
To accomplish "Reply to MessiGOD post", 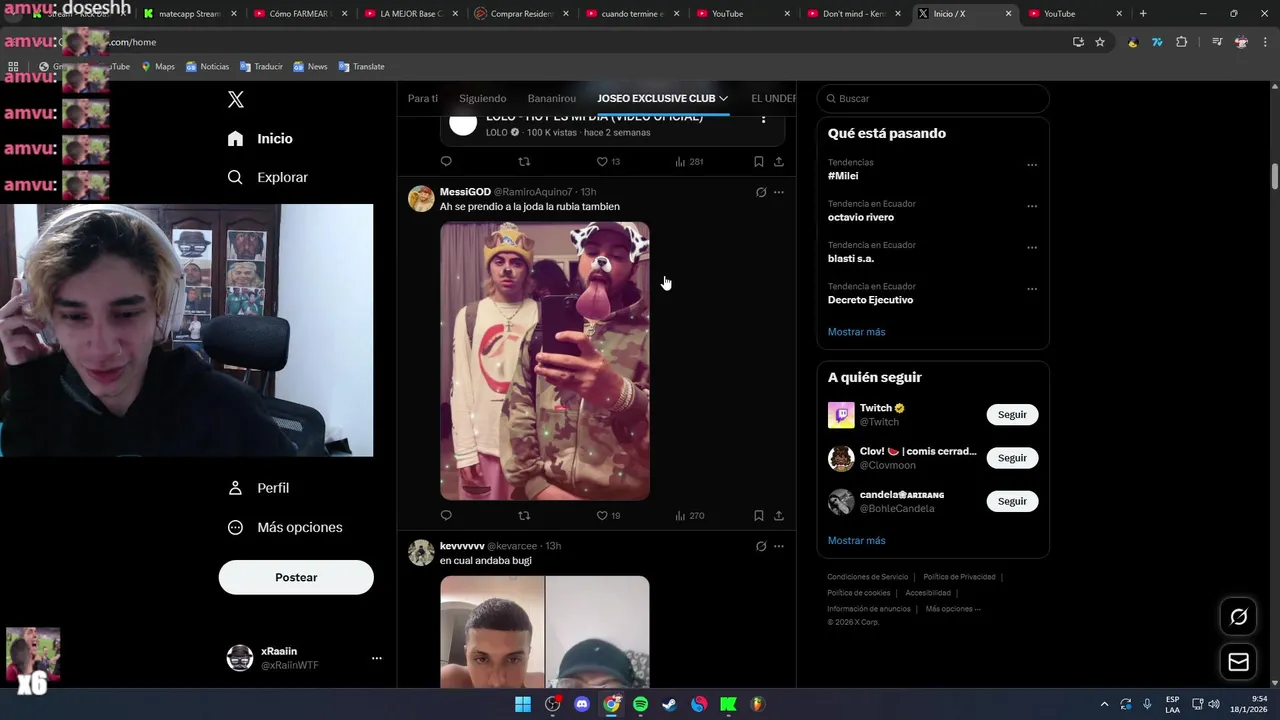I will click(x=446, y=516).
